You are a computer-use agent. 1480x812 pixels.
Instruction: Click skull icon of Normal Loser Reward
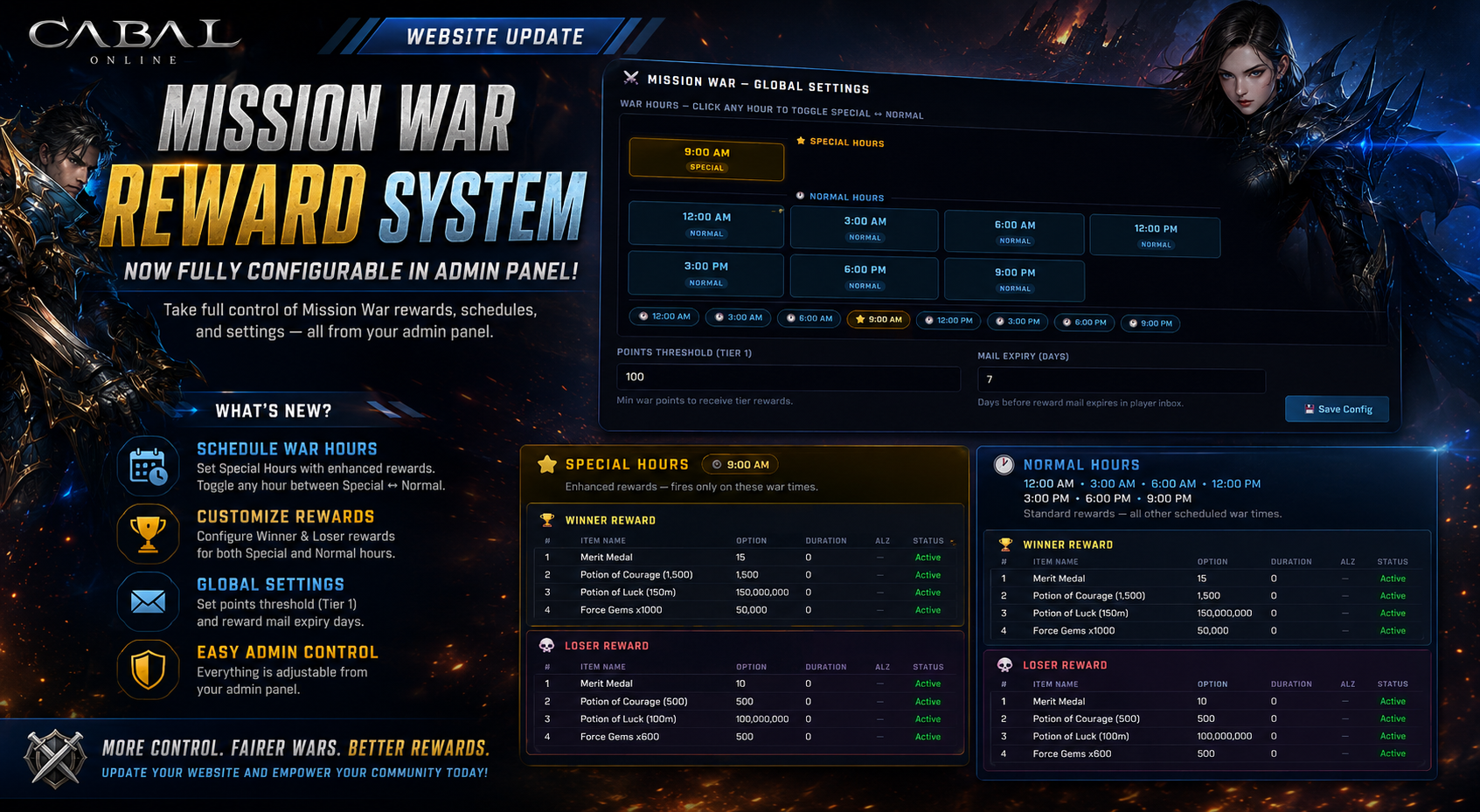(1004, 665)
